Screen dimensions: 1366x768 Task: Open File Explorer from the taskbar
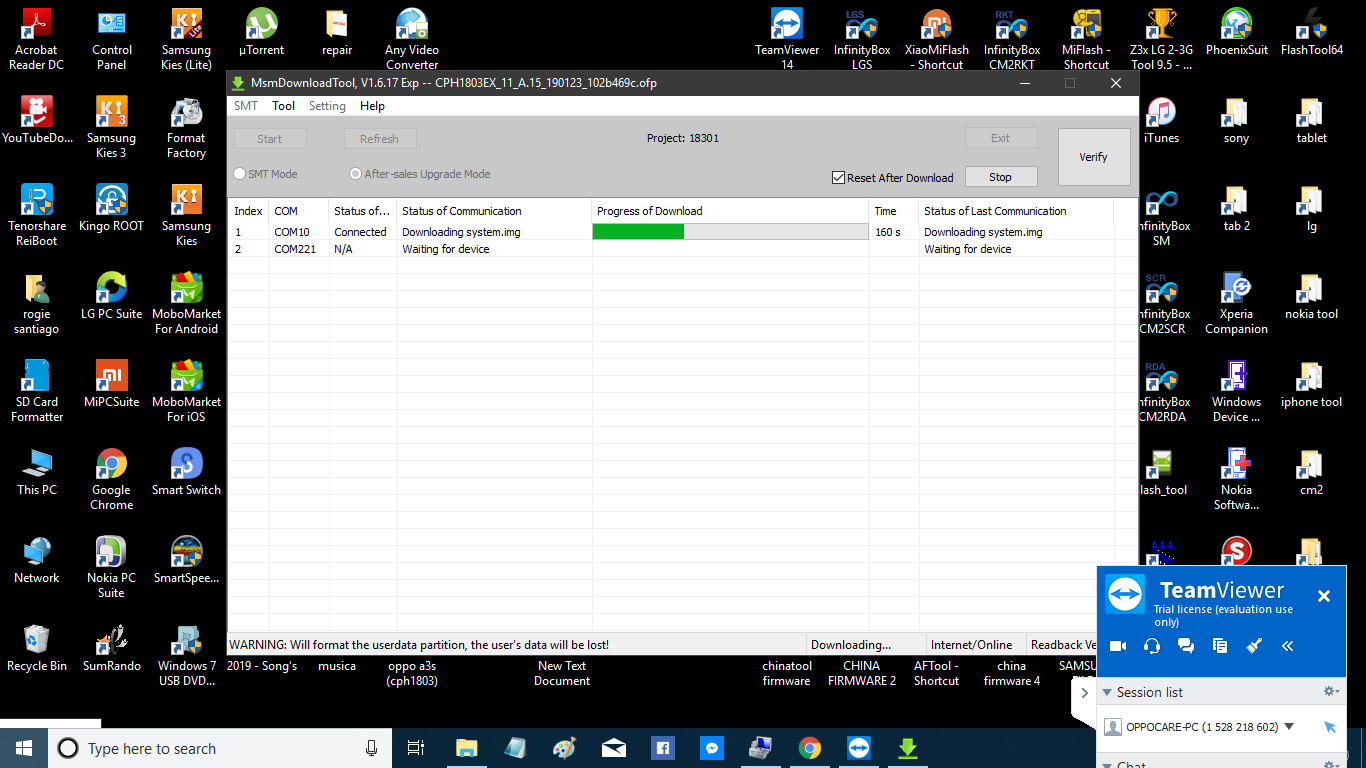(466, 748)
